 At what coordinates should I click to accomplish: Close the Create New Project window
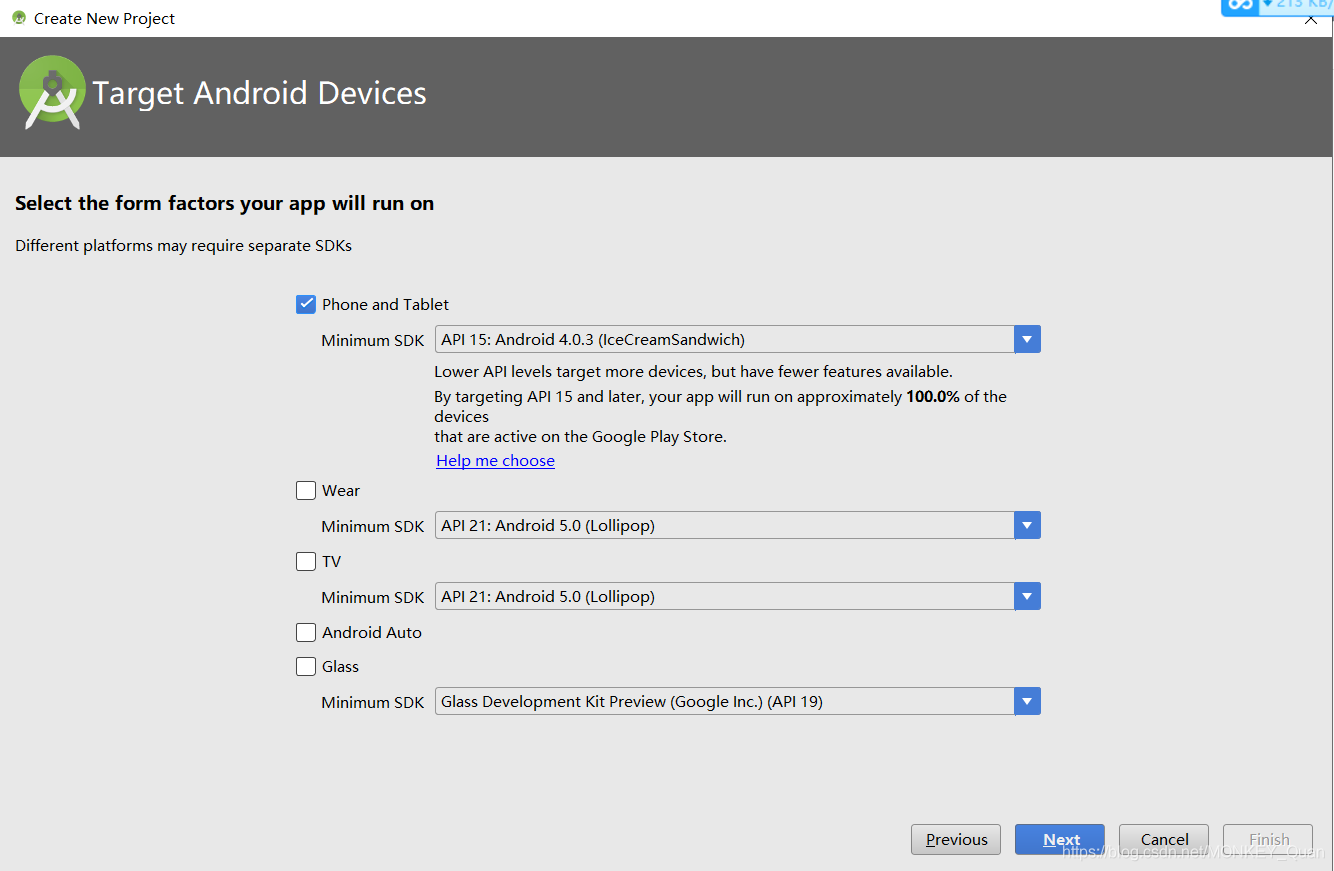(1311, 20)
